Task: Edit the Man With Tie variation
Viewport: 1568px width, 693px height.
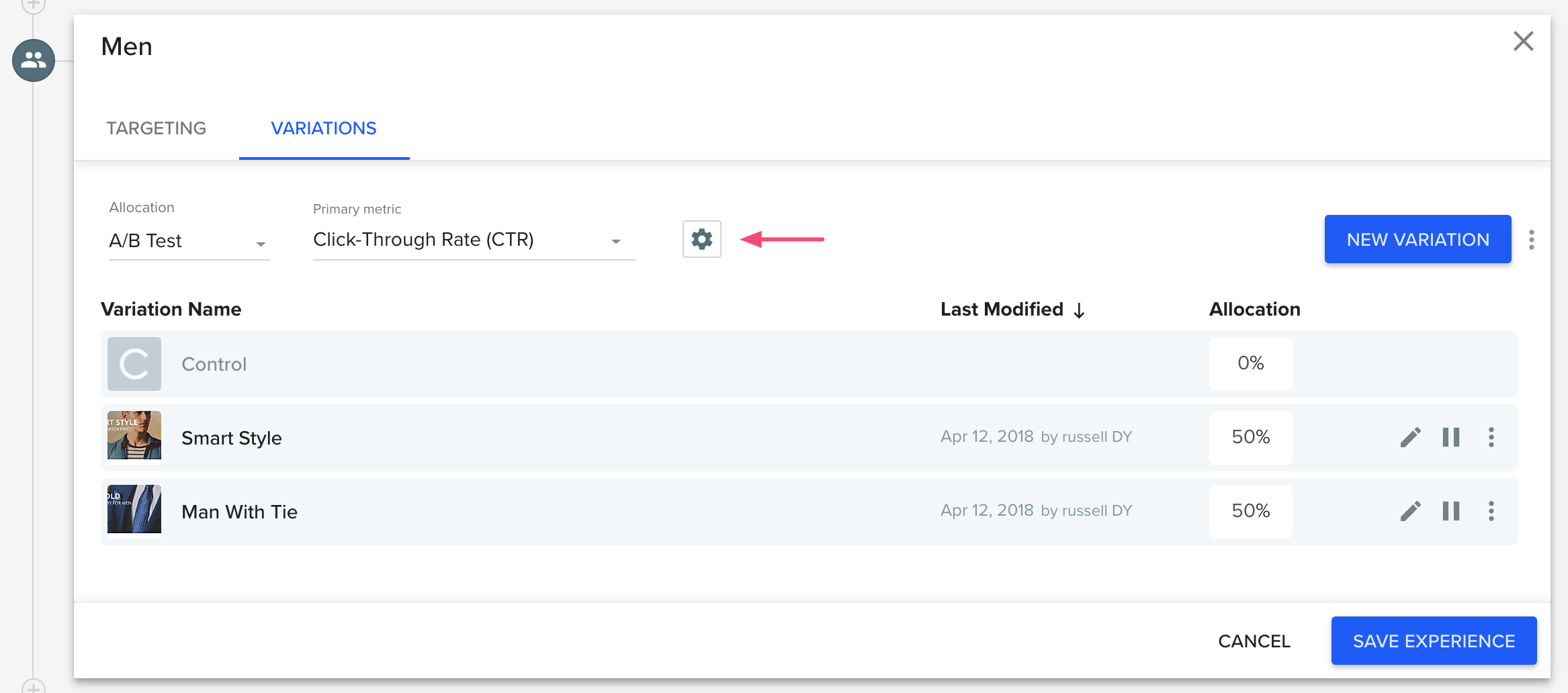Action: (x=1409, y=511)
